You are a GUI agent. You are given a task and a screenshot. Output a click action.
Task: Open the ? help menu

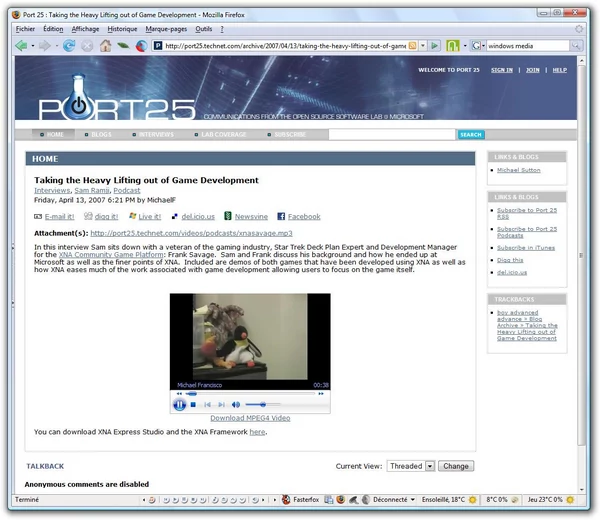click(222, 29)
